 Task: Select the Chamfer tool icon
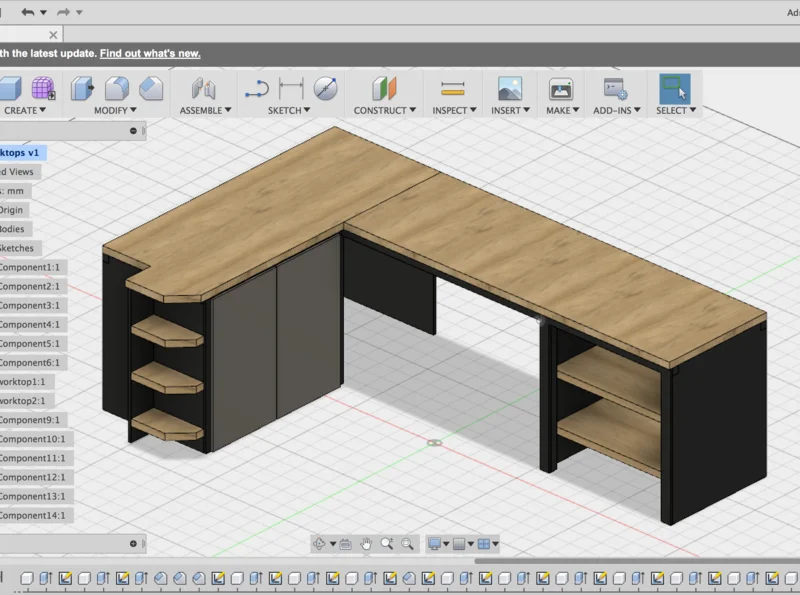pos(151,88)
